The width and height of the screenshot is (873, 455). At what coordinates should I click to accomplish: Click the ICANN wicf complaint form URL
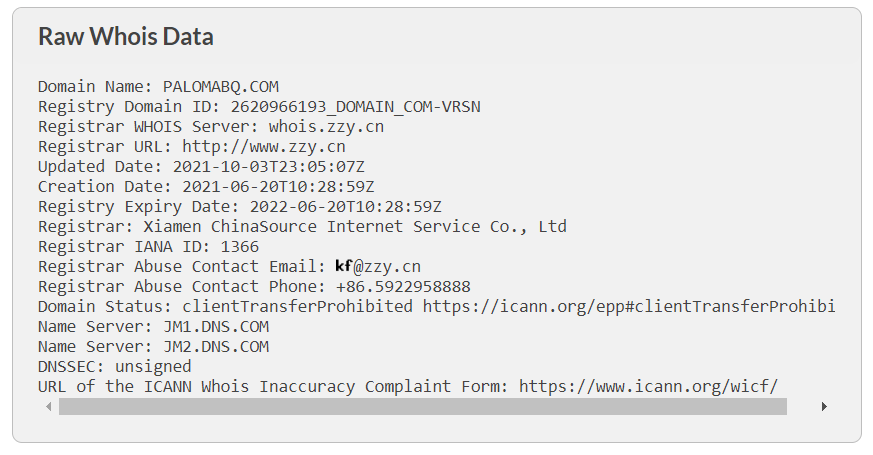click(x=648, y=386)
